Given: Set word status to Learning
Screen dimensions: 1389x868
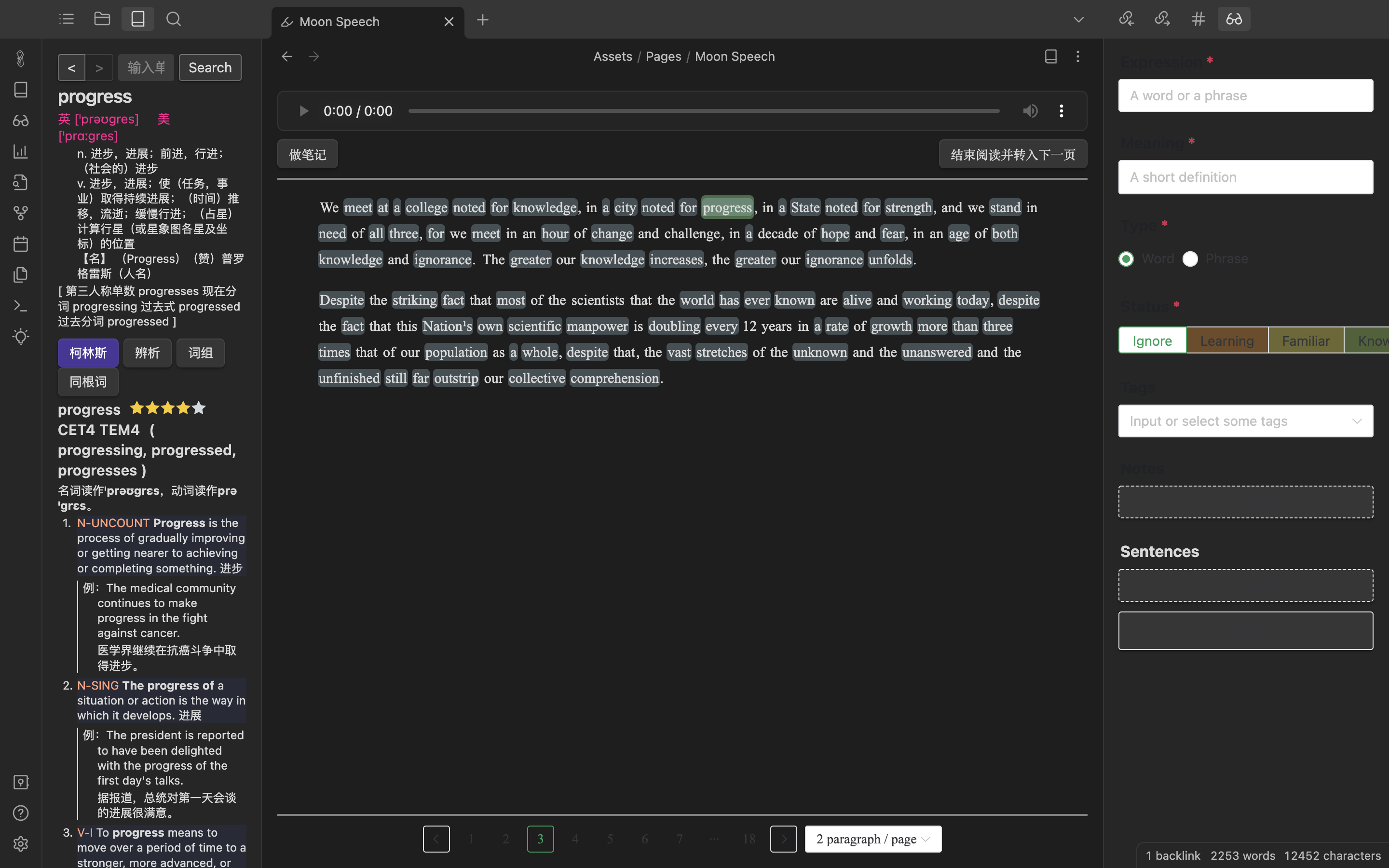Looking at the screenshot, I should point(1226,340).
